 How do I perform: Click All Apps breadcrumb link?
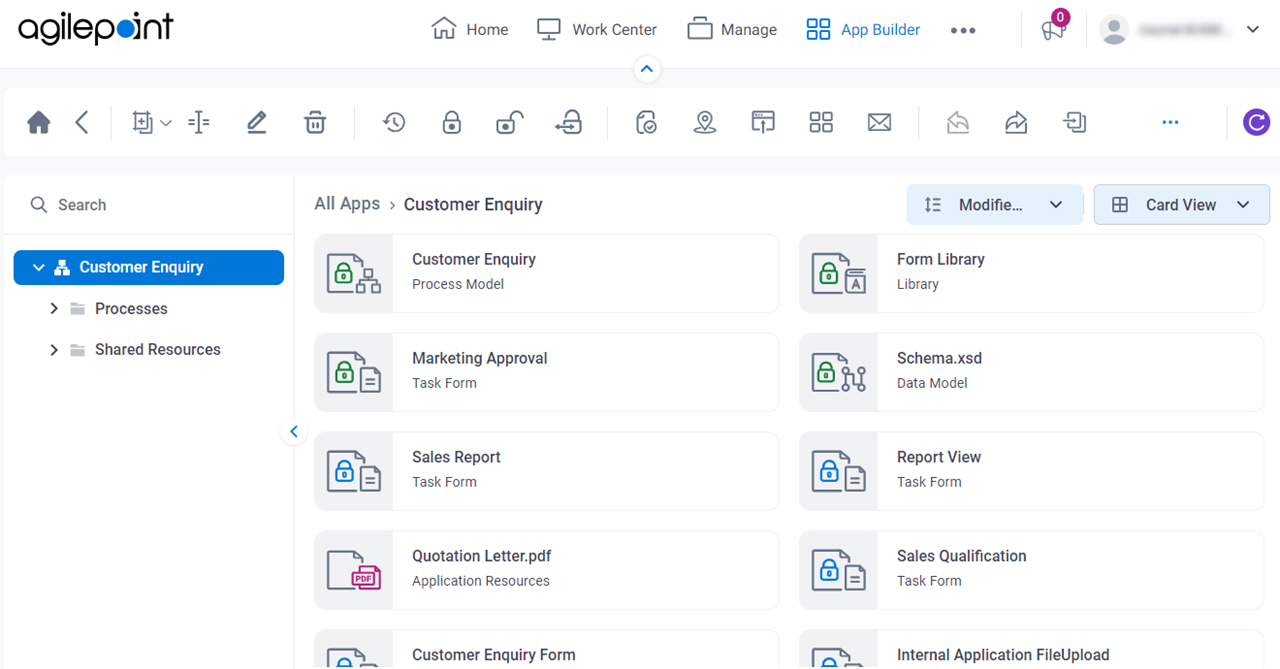click(x=347, y=204)
